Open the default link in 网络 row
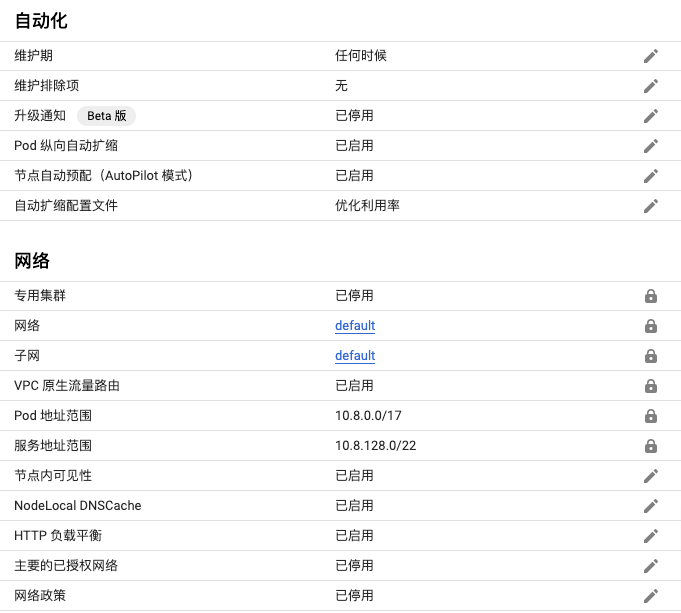Image resolution: width=681 pixels, height=613 pixels. tap(355, 326)
